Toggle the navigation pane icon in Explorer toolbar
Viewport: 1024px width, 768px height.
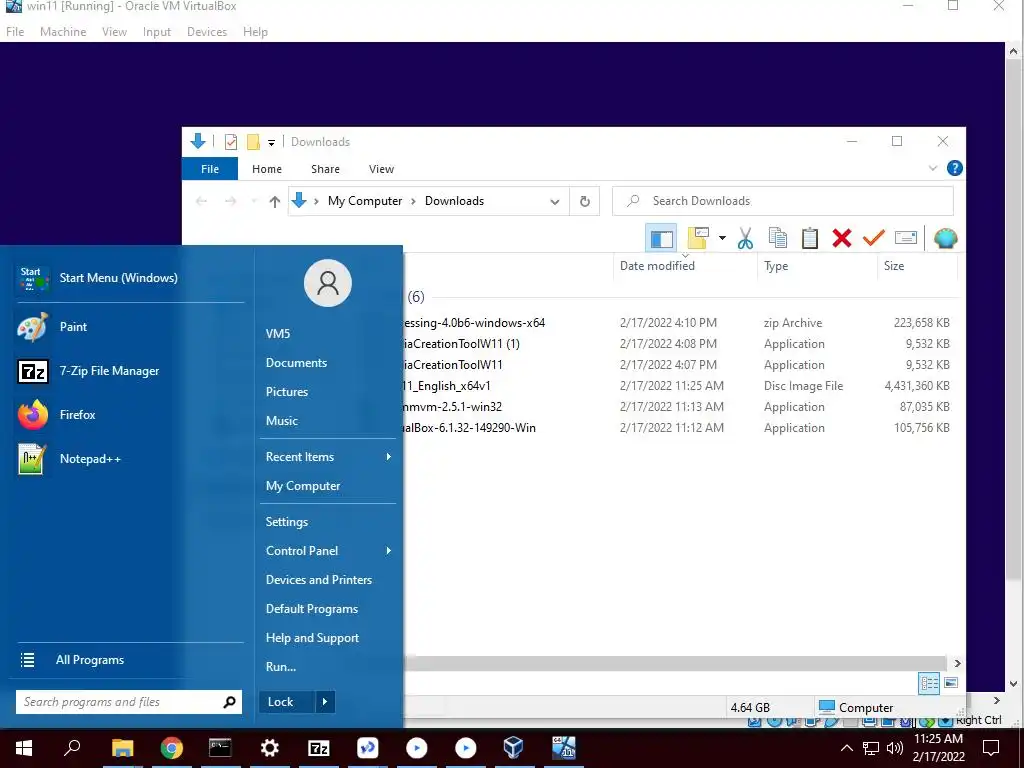coord(661,238)
